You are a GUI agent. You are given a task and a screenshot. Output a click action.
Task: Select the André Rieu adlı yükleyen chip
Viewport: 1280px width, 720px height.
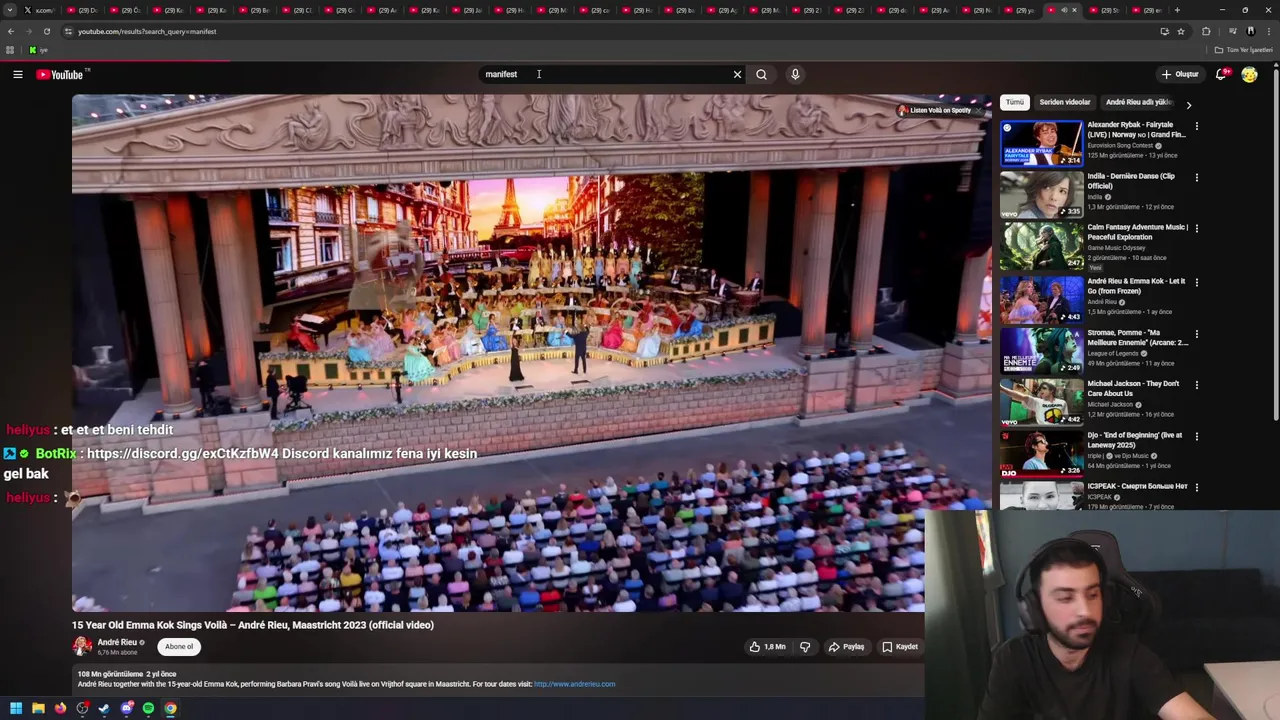(x=1138, y=102)
